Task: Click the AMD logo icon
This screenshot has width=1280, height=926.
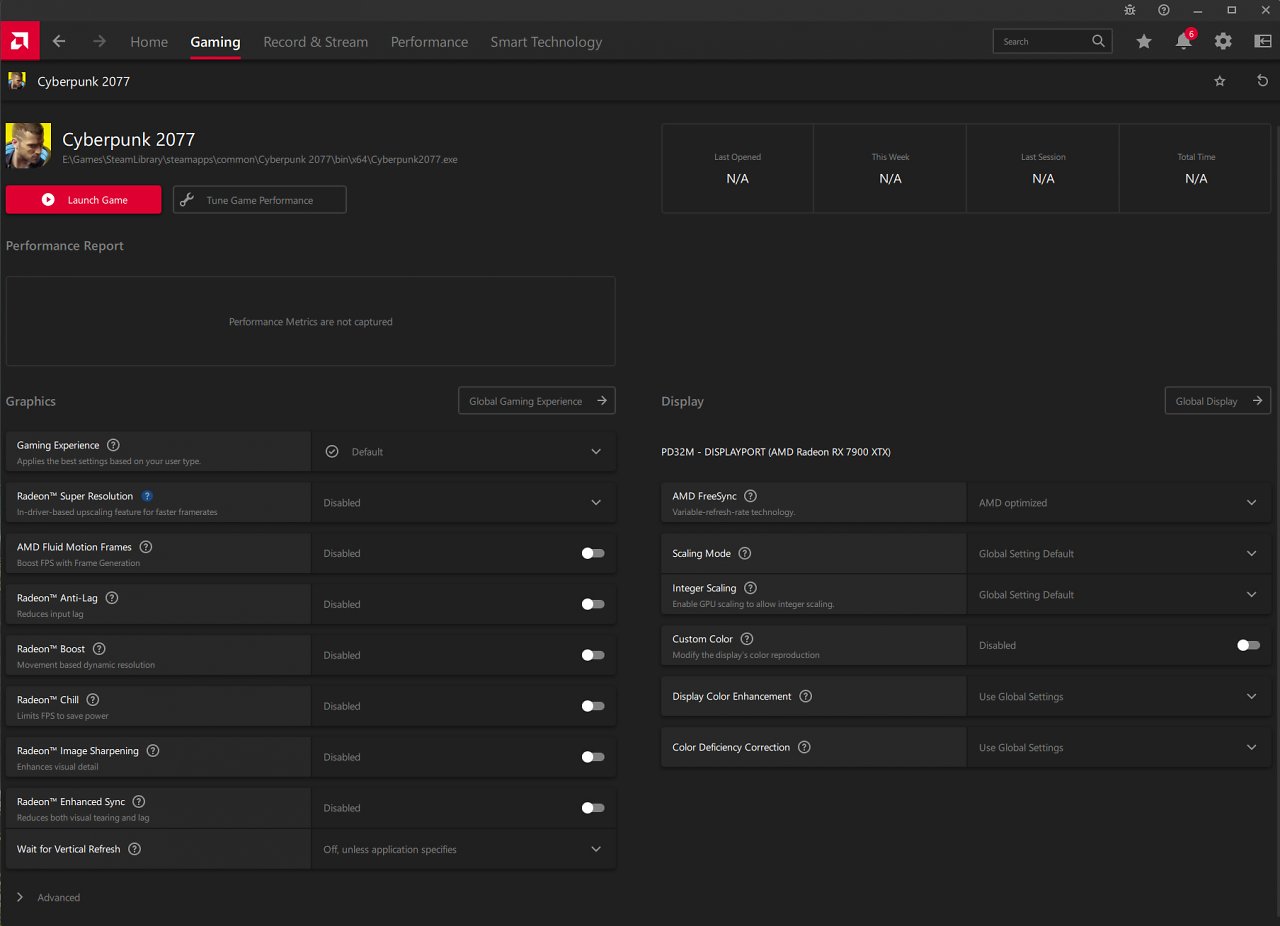Action: 20,41
